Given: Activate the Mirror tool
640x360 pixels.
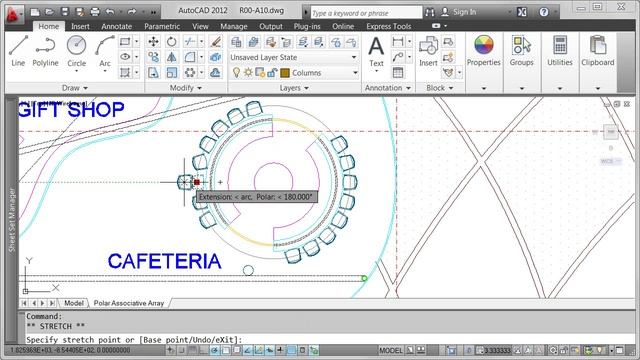Looking at the screenshot, I should coord(171,57).
